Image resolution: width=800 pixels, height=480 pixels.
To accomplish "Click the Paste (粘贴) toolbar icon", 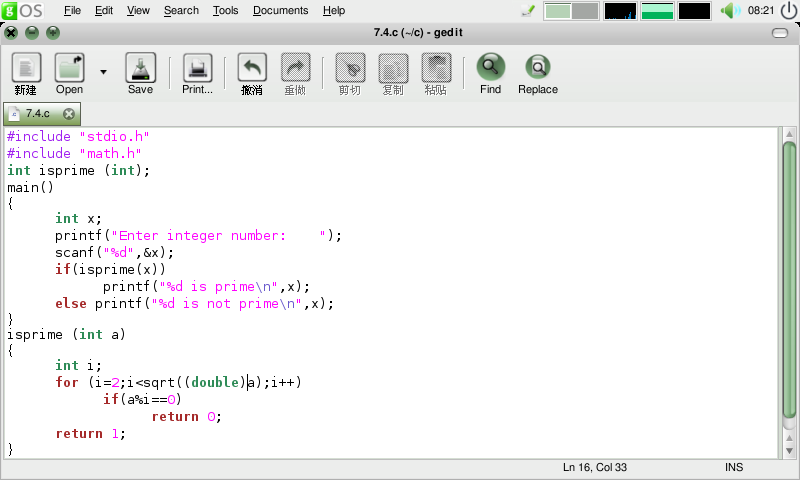I will [436, 68].
